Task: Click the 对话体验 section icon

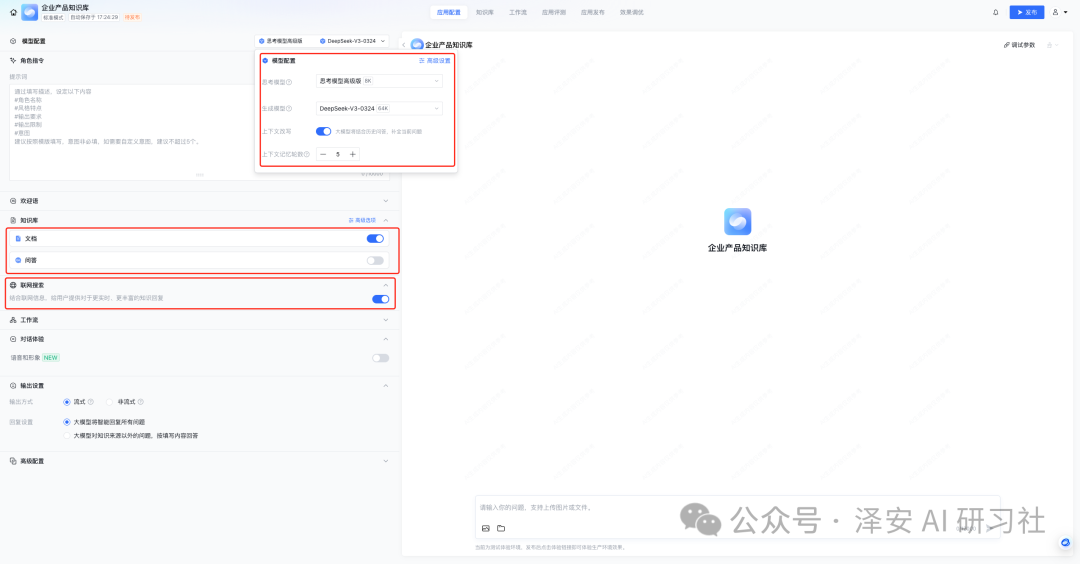Action: (x=13, y=339)
